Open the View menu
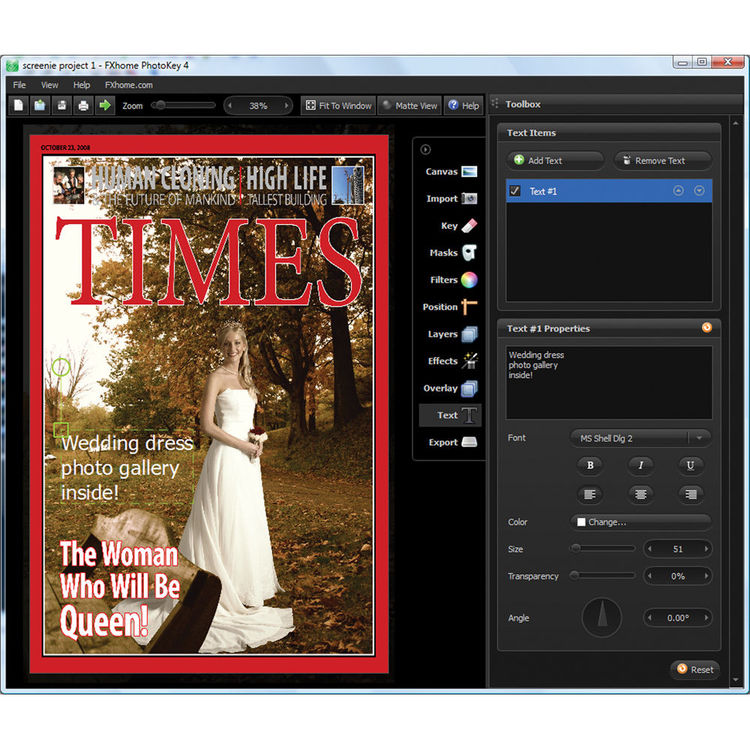Image resolution: width=750 pixels, height=750 pixels. point(49,85)
